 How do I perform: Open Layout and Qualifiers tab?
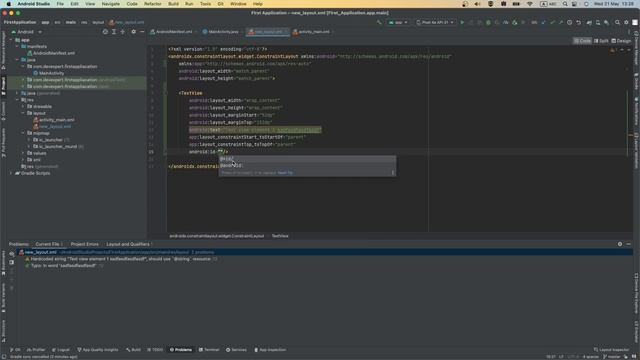point(128,244)
